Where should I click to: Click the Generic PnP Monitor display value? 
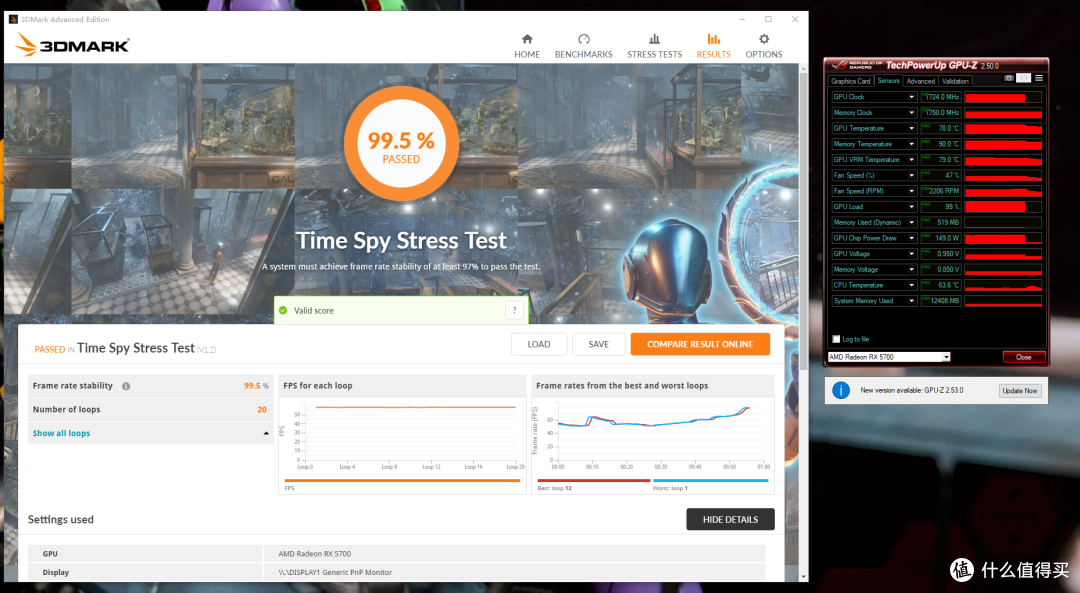pos(335,572)
